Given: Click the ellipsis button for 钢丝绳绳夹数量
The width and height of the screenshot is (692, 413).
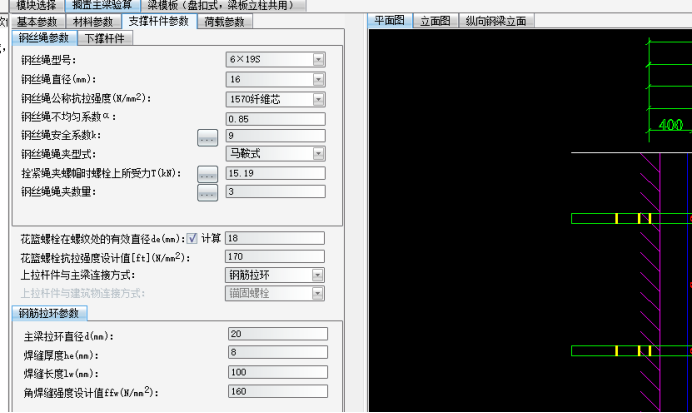Looking at the screenshot, I should pos(207,193).
